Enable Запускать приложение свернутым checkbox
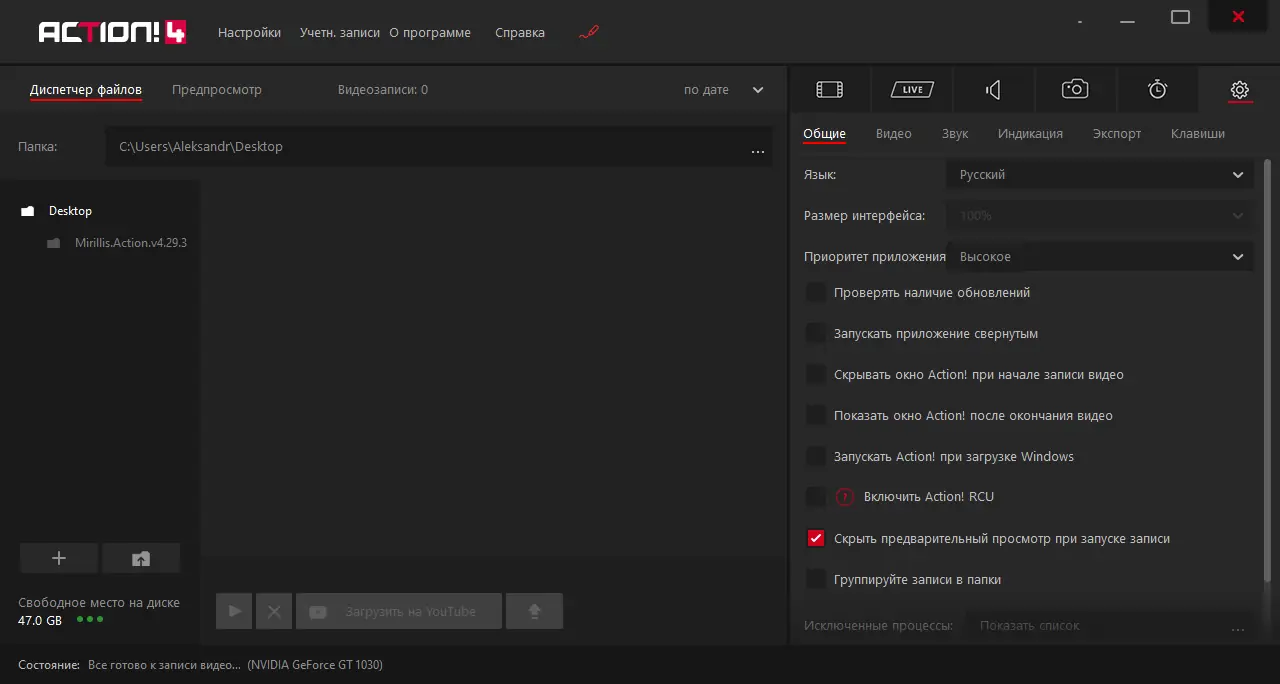1280x684 pixels. click(816, 334)
